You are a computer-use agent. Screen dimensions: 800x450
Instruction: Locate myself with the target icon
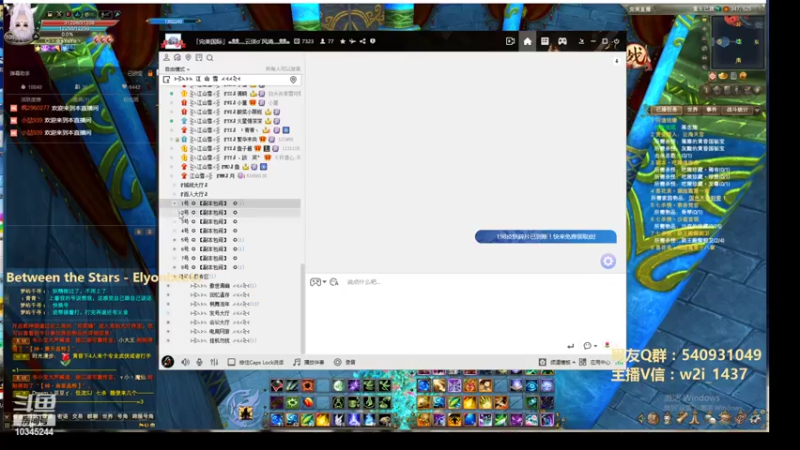293,80
